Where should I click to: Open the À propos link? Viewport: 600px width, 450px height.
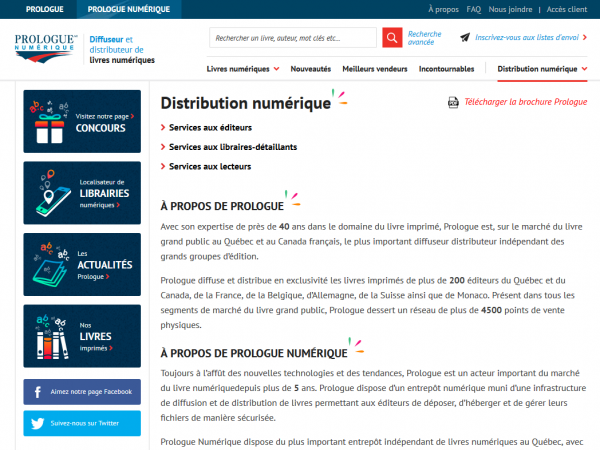pos(443,10)
